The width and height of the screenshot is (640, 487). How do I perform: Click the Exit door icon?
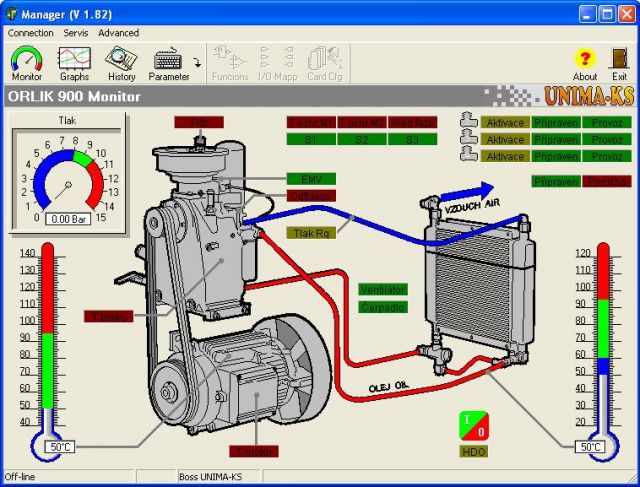click(619, 64)
